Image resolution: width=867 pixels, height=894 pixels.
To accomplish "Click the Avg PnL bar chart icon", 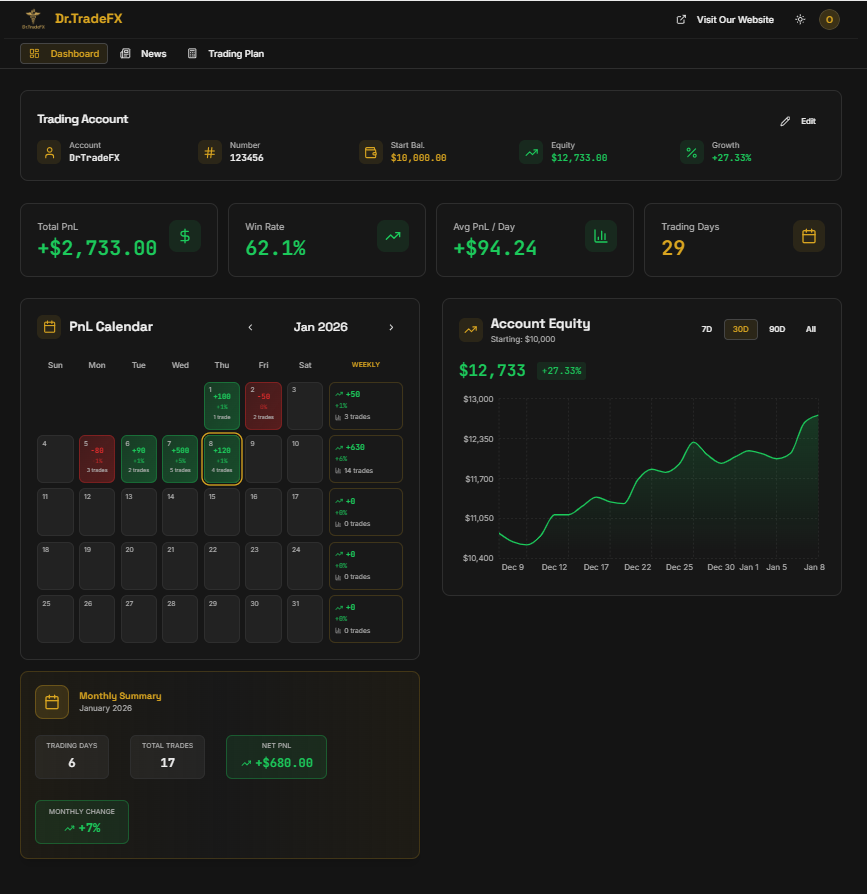I will pos(601,236).
